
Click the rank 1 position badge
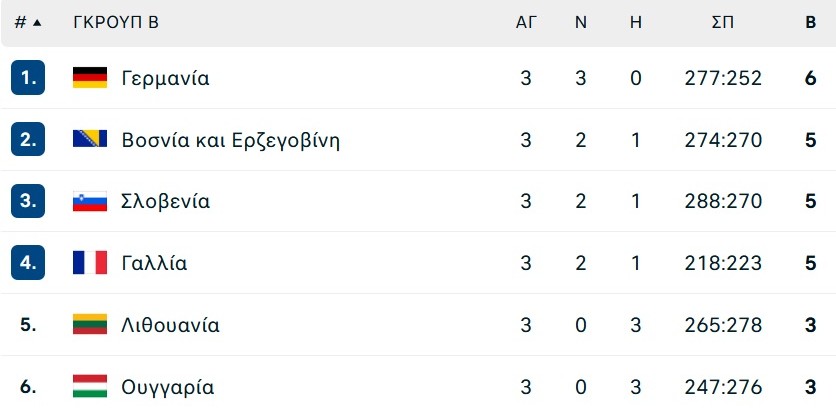[x=28, y=78]
